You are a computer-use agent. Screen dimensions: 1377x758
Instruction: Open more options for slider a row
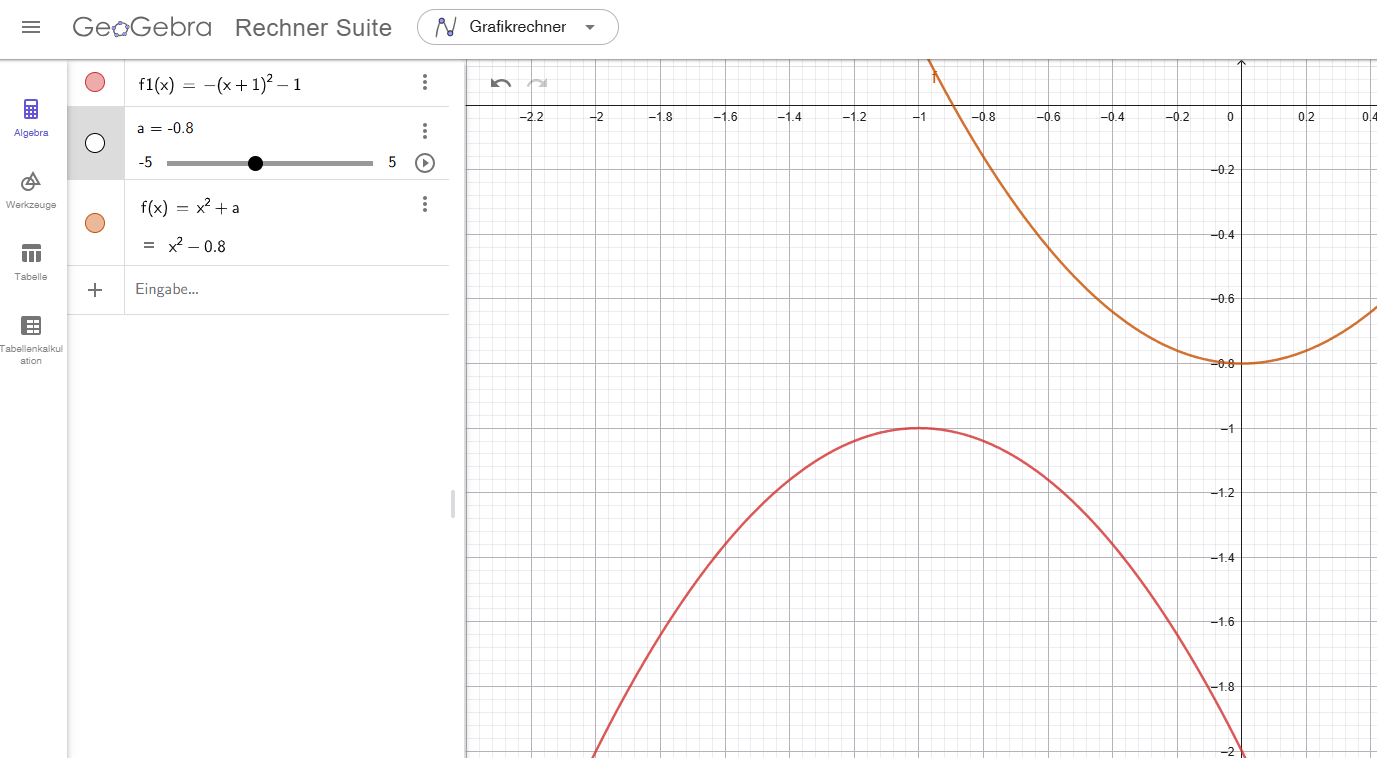(x=425, y=131)
